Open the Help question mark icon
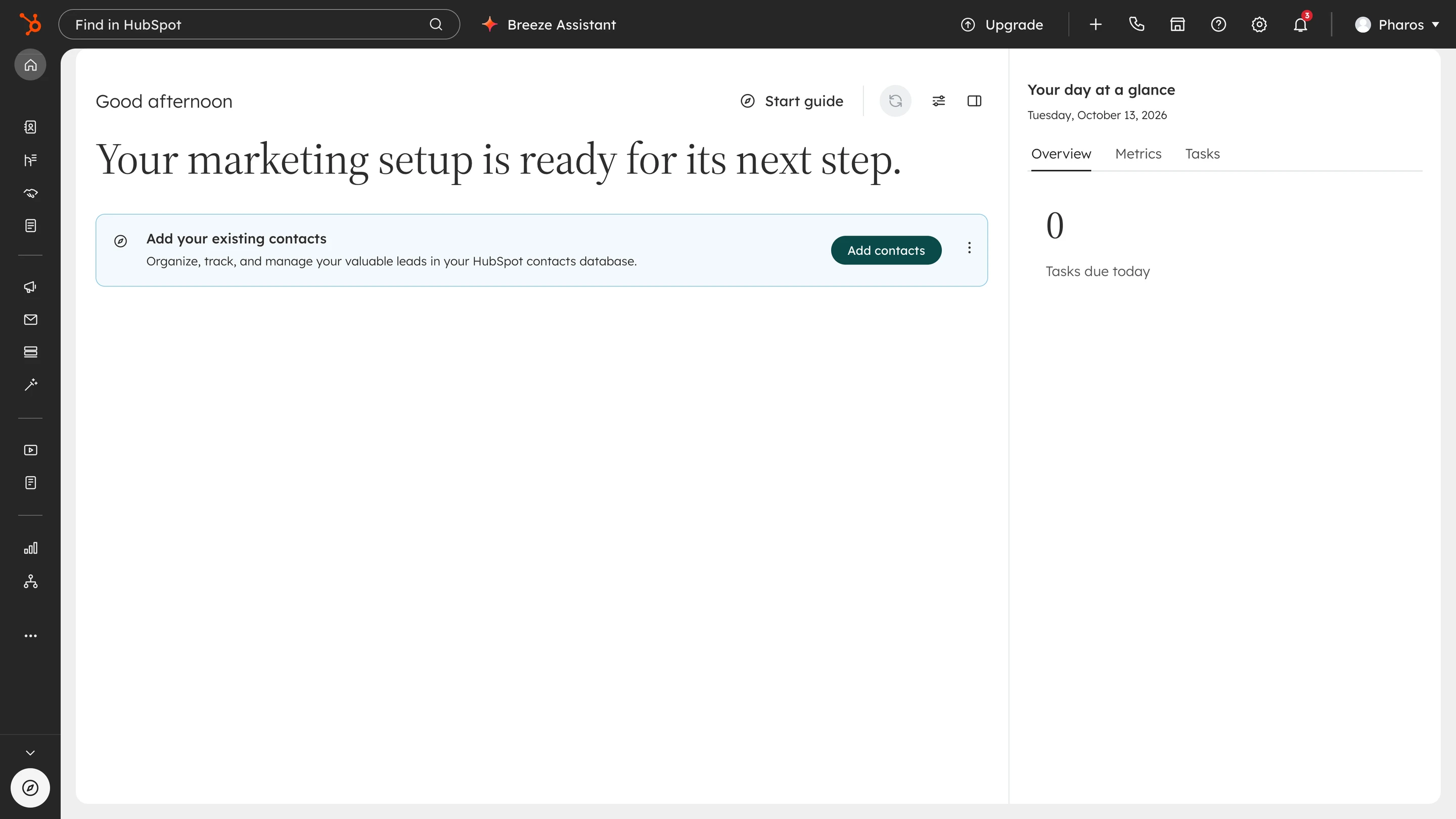This screenshot has height=819, width=1456. point(1218,24)
